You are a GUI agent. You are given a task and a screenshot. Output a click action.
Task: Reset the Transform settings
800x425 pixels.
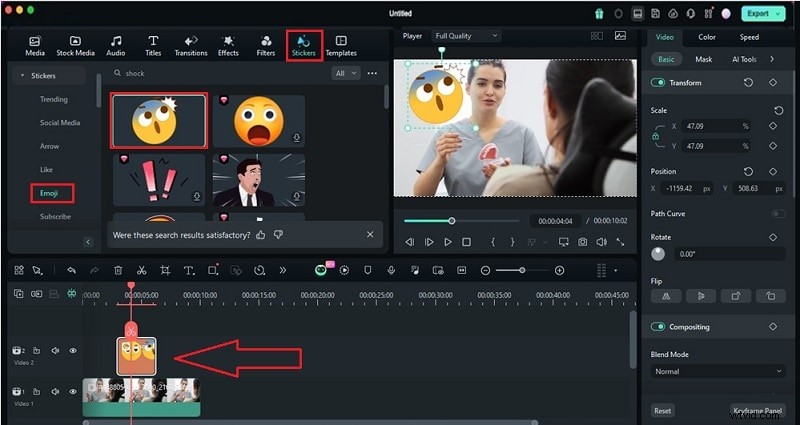(748, 83)
